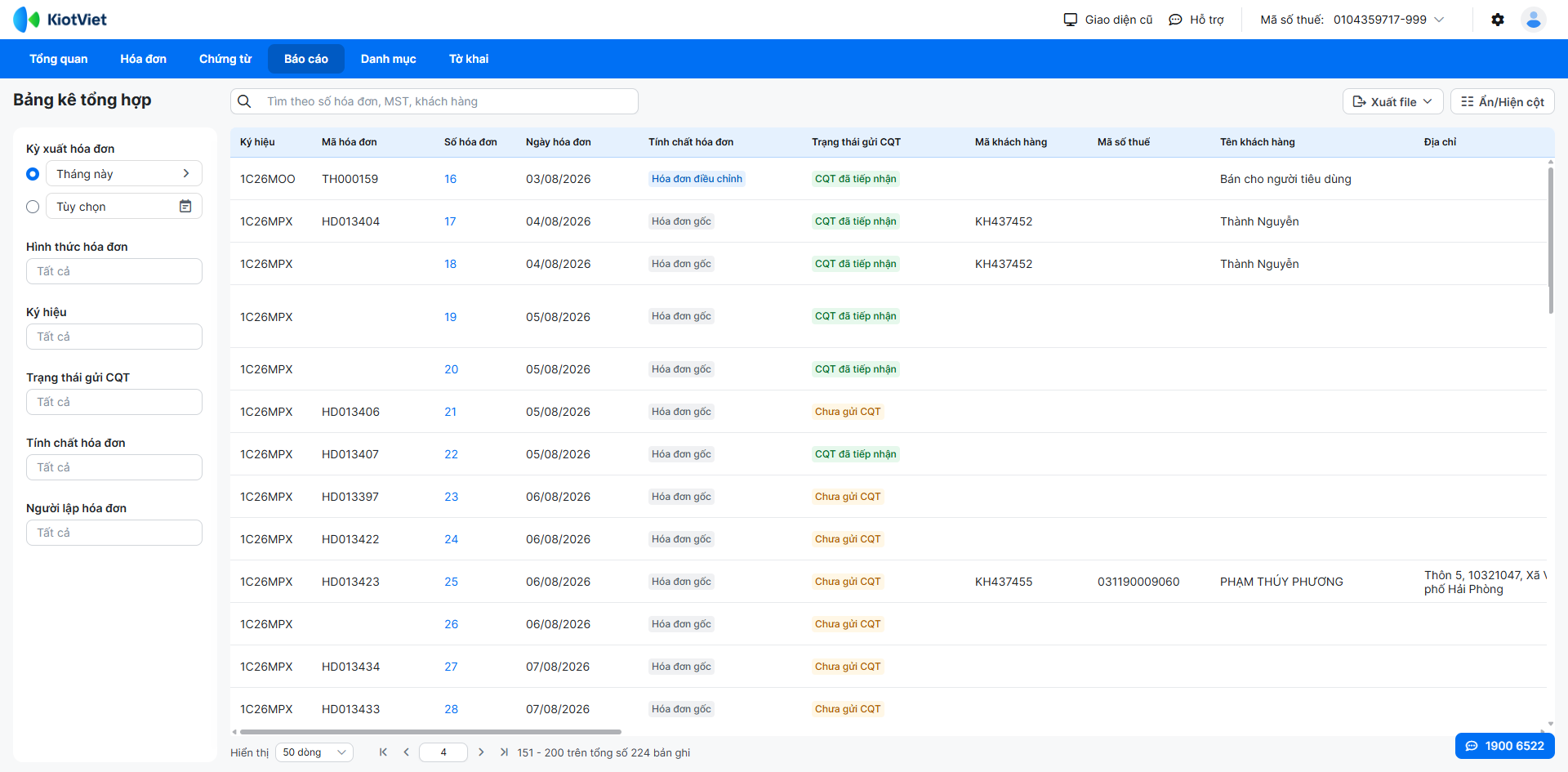Click tax code 031190009060

coord(1138,582)
